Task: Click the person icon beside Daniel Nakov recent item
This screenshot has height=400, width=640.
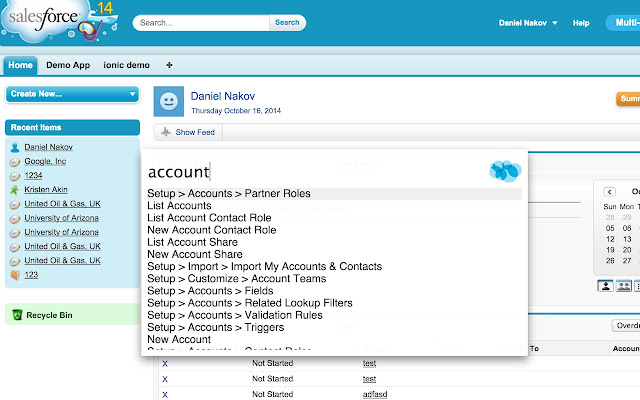Action: tap(15, 147)
